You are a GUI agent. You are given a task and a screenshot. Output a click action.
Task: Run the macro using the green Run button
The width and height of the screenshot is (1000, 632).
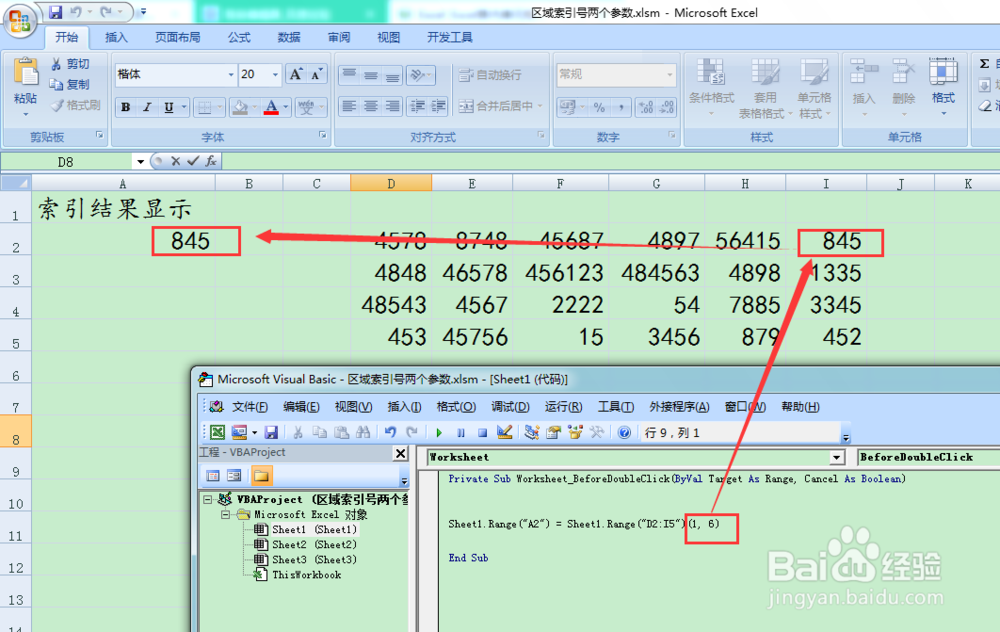440,433
